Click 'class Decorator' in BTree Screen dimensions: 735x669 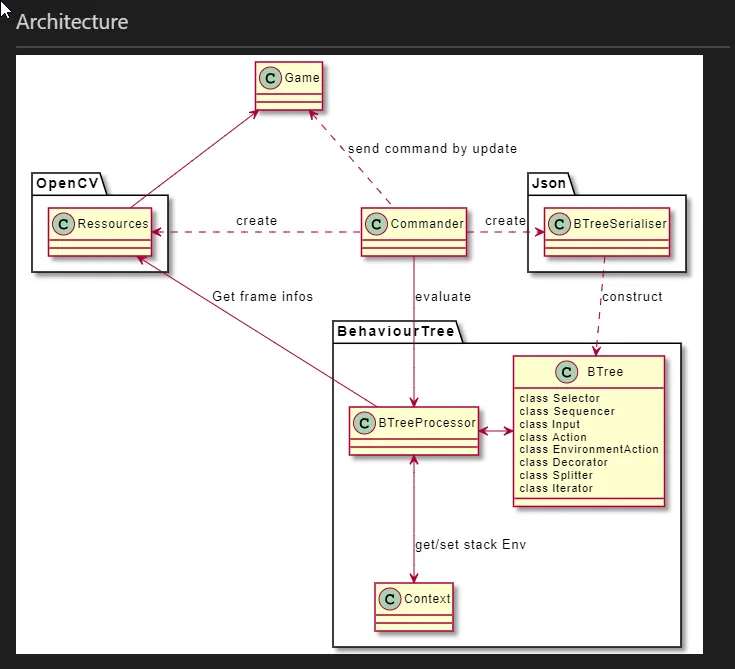coord(563,462)
